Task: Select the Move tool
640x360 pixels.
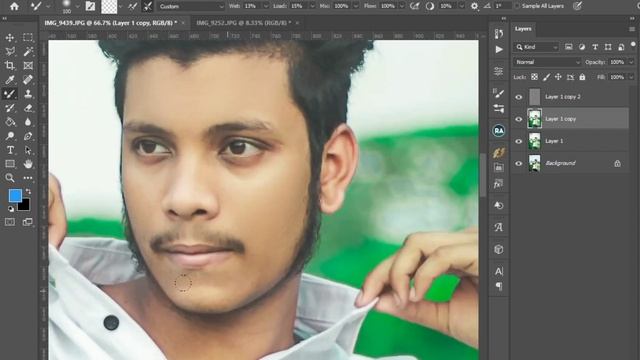Action: click(10, 38)
